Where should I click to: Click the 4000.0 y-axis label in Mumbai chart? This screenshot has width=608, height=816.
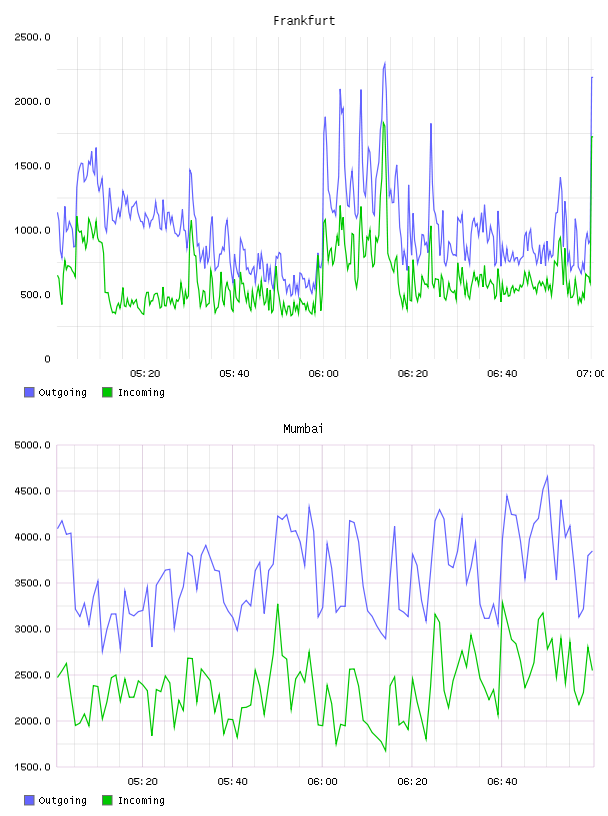32,537
